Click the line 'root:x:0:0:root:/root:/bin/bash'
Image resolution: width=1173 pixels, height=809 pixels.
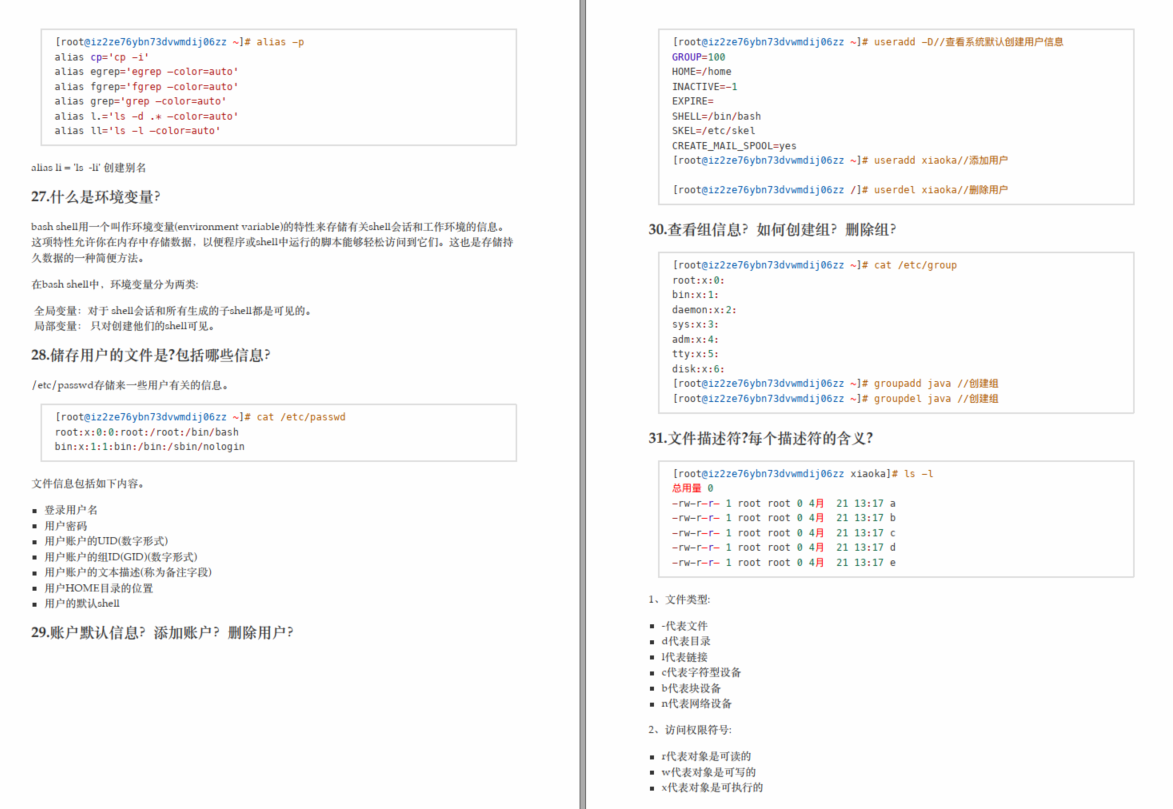147,432
